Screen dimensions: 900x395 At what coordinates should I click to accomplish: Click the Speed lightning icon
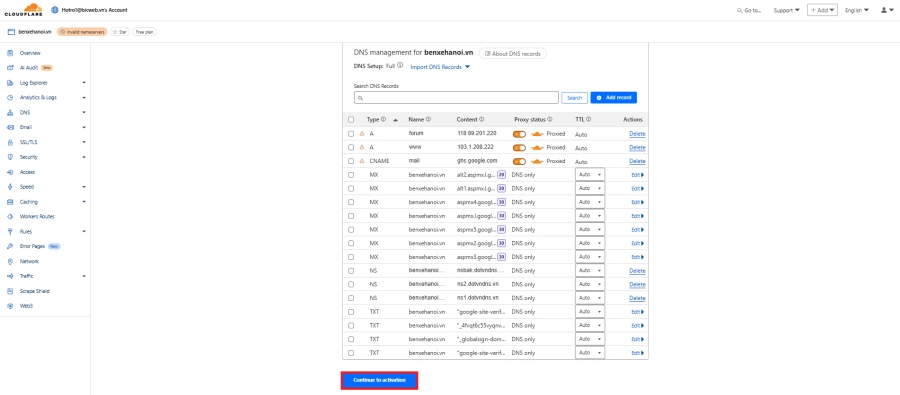10,187
